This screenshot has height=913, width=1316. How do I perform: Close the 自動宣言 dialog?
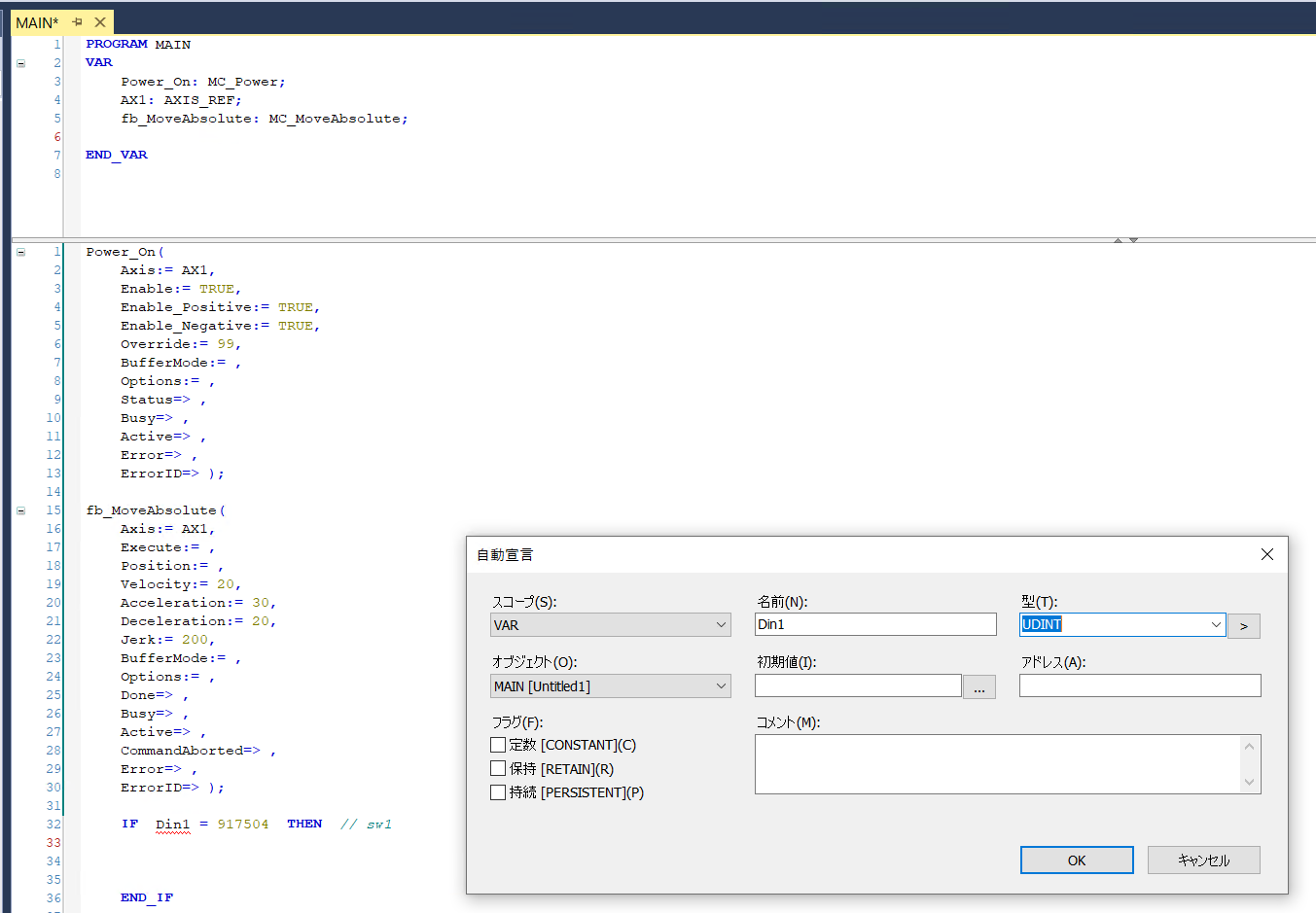(1266, 554)
